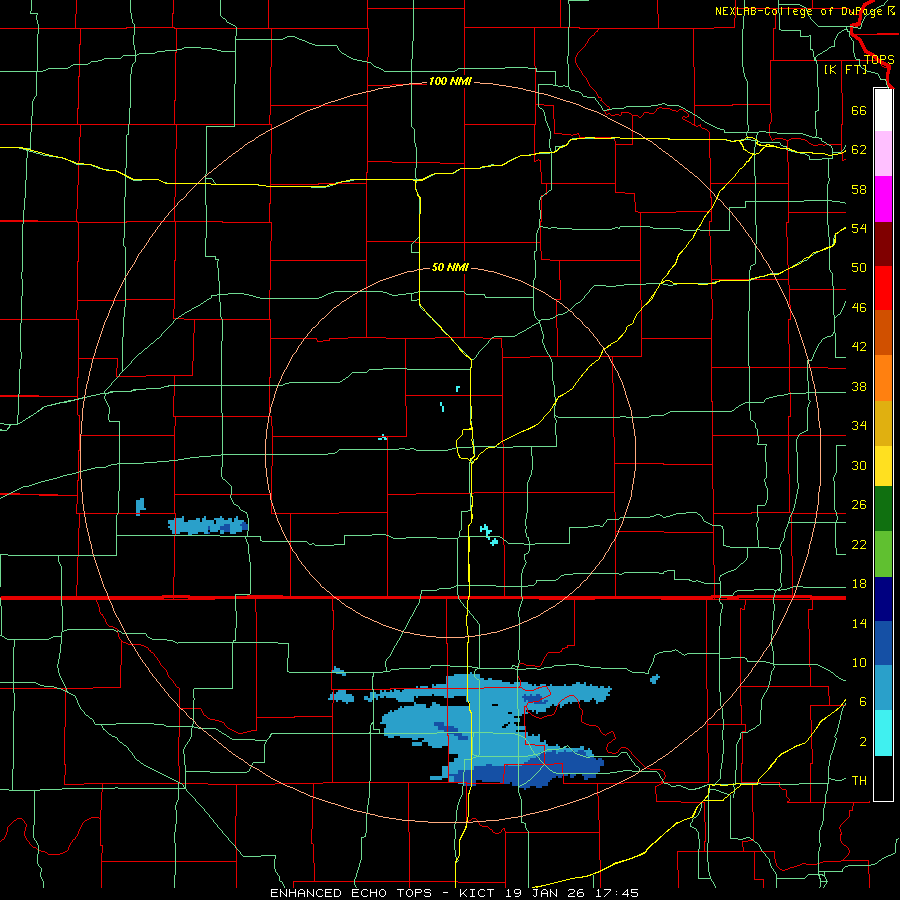This screenshot has width=900, height=900.
Task: Click the dark orange 42-46 legend swatch
Action: [x=883, y=333]
